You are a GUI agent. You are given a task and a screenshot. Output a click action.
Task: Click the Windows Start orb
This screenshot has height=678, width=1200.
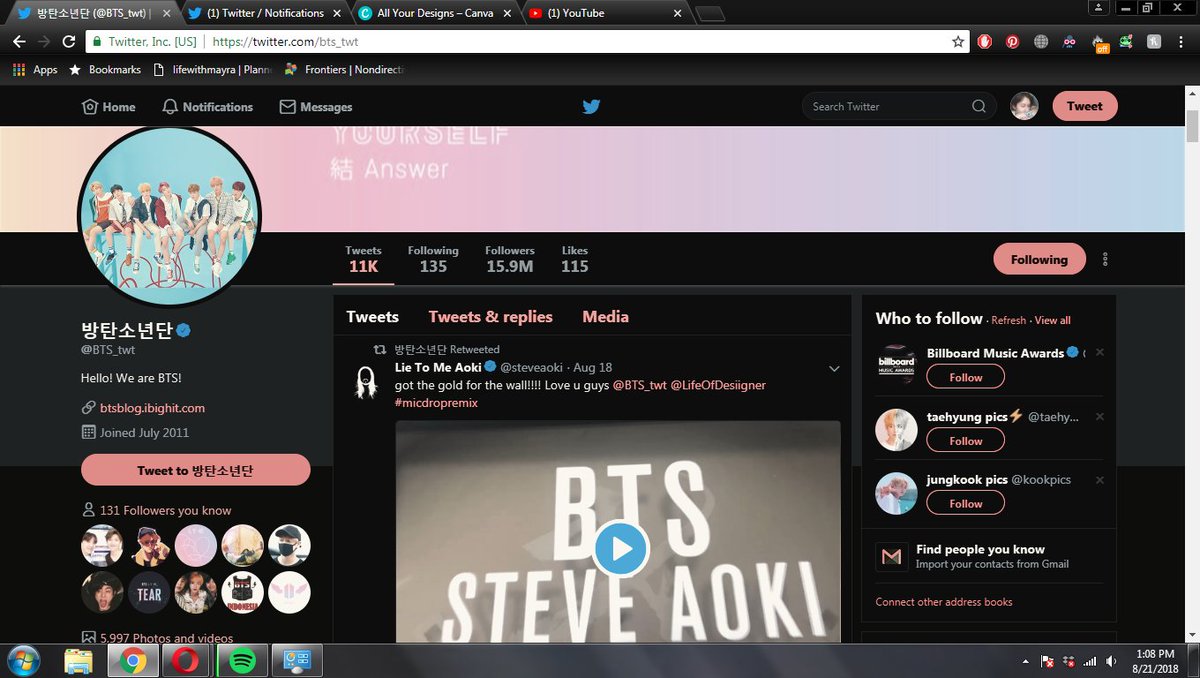(x=22, y=661)
